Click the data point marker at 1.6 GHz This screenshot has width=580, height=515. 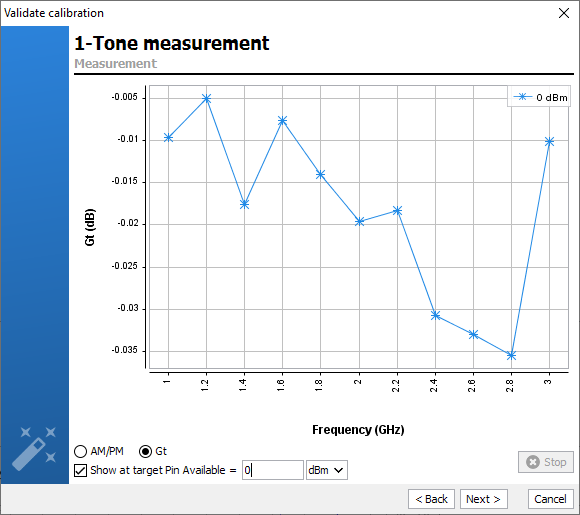click(283, 121)
